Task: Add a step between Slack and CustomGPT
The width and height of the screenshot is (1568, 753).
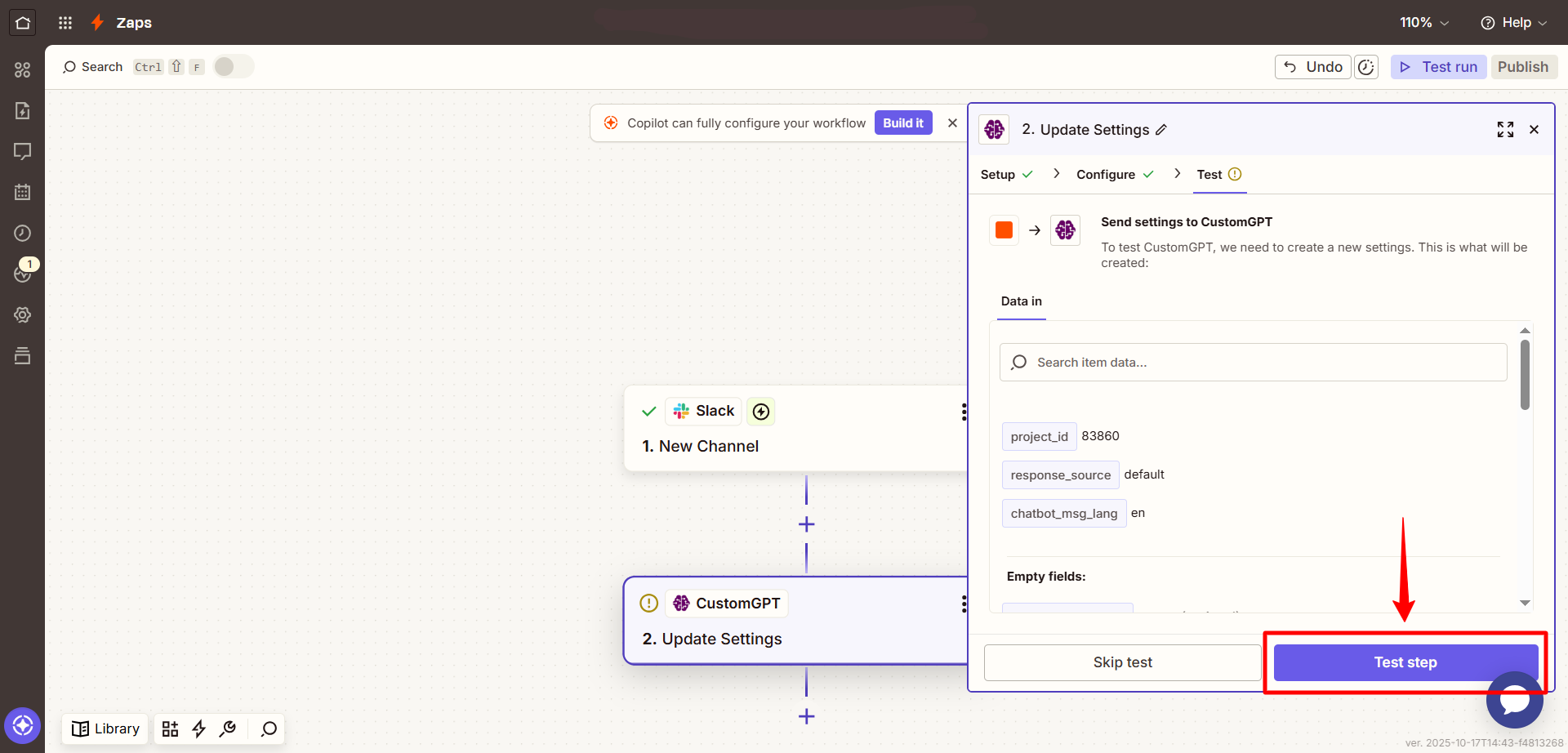Action: (806, 524)
